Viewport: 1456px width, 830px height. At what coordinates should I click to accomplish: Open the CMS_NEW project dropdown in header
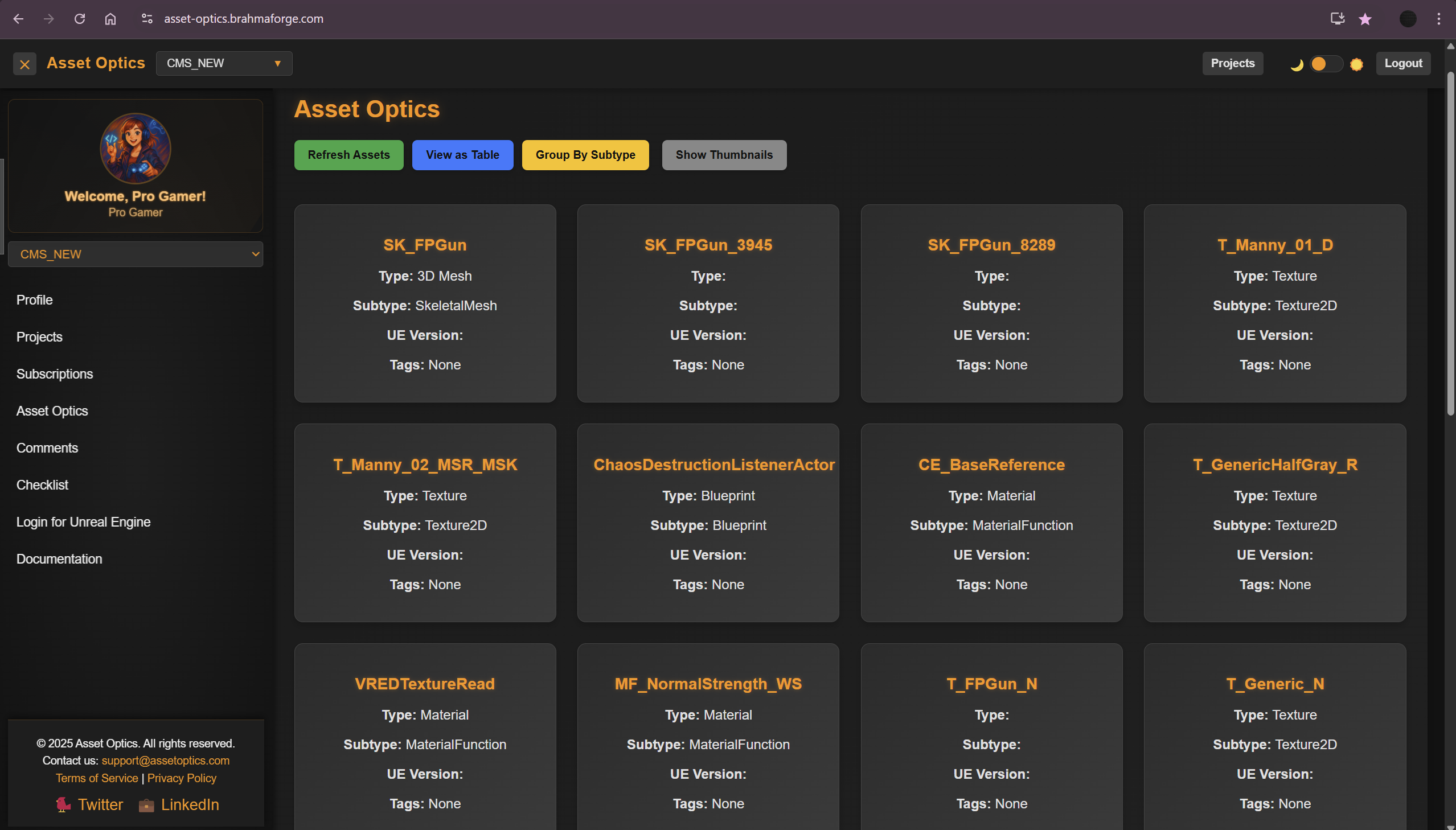coord(223,63)
